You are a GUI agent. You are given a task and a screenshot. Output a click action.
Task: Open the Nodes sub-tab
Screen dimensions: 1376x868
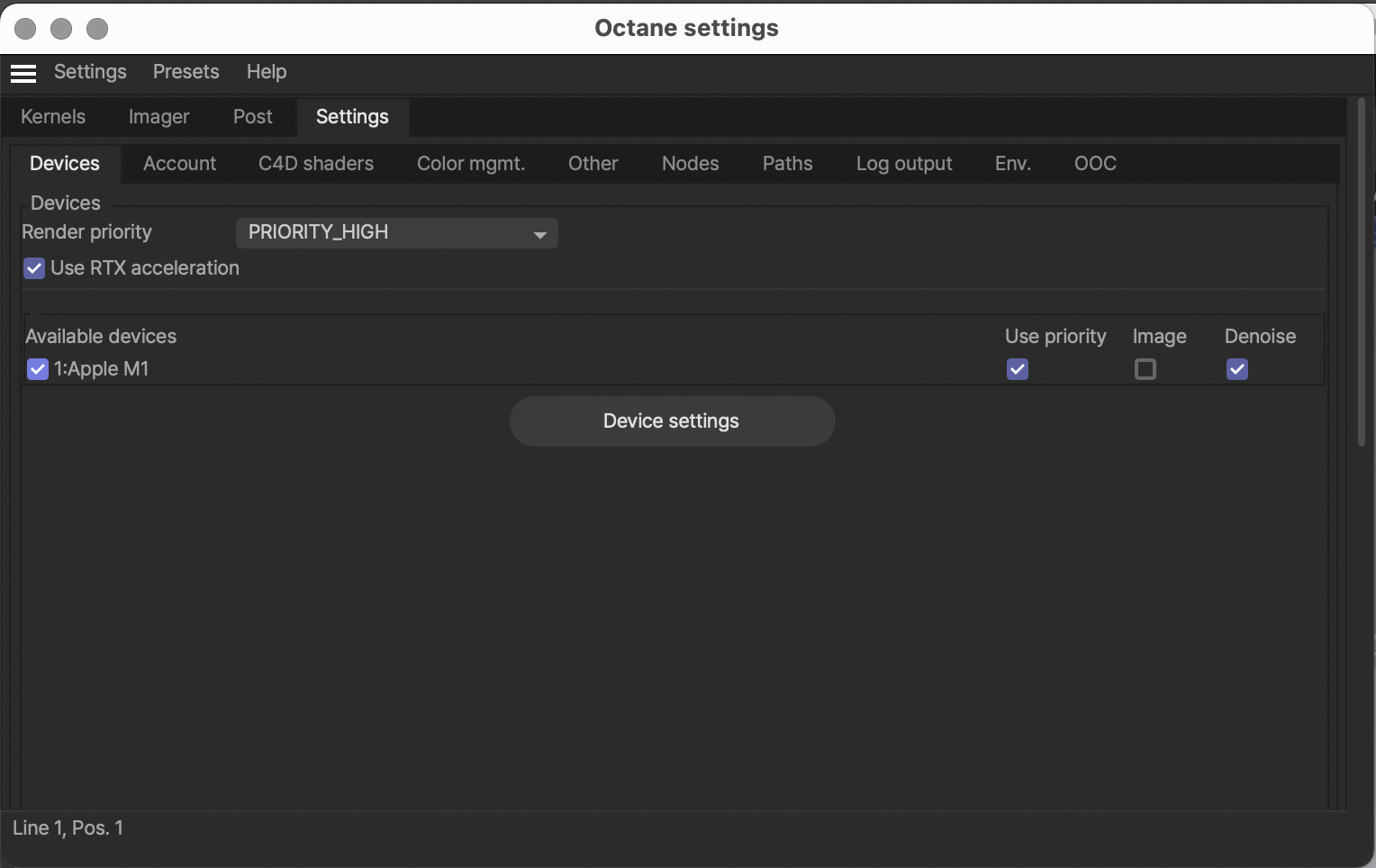pos(691,164)
